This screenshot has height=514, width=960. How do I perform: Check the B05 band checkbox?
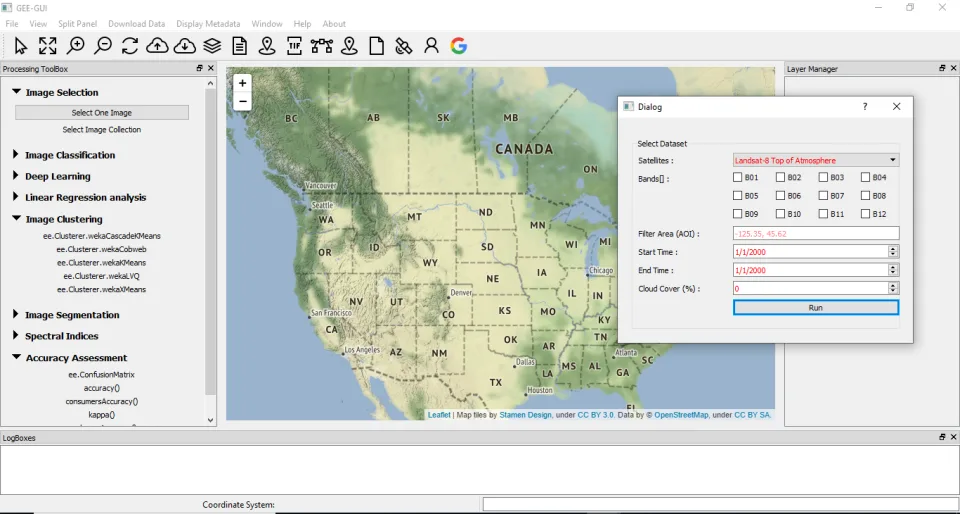738,196
